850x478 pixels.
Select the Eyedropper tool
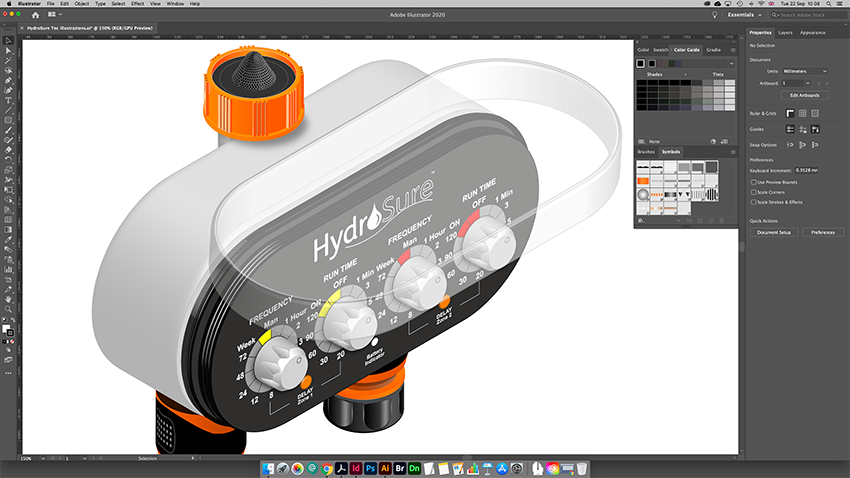point(8,240)
